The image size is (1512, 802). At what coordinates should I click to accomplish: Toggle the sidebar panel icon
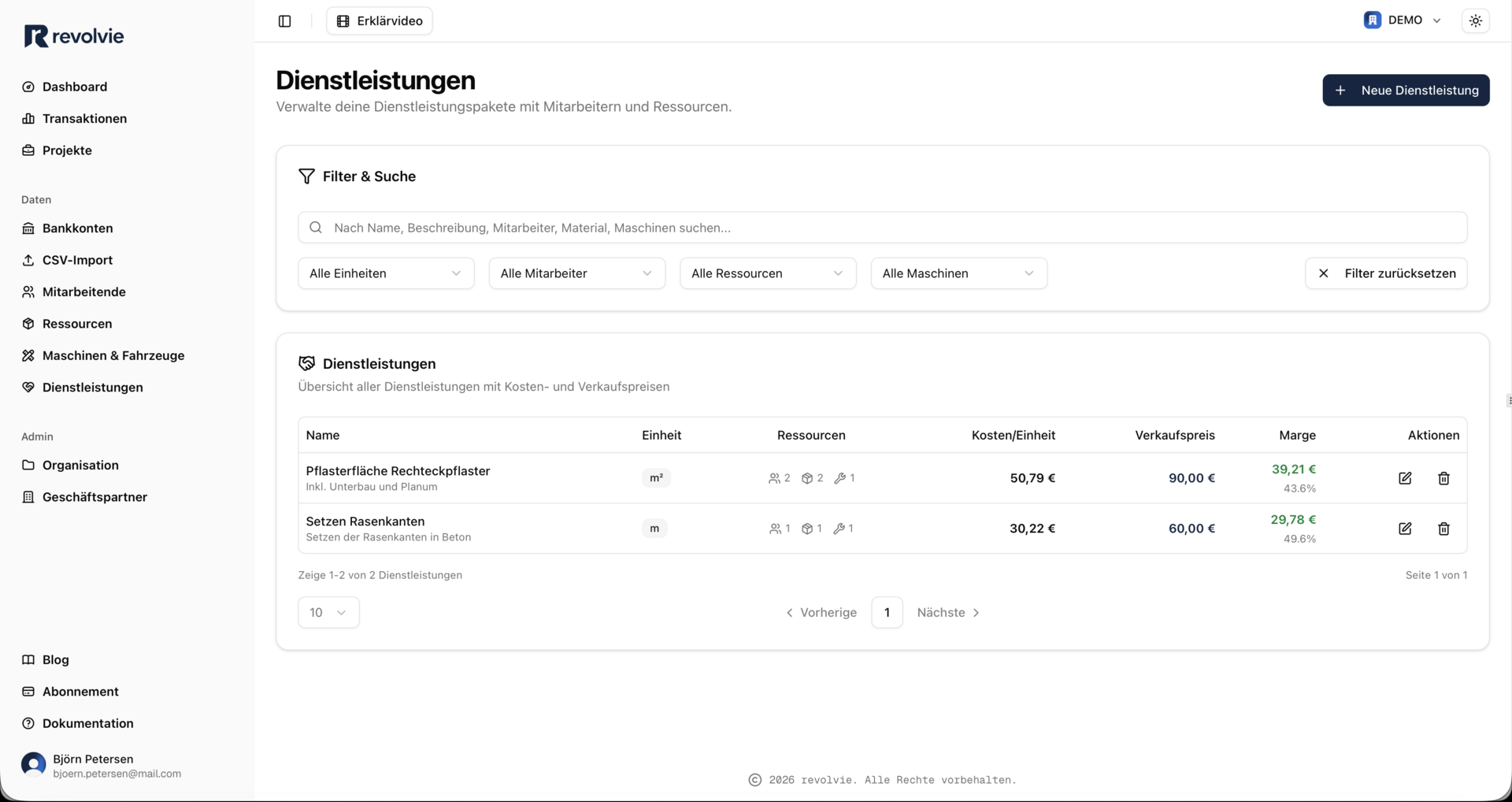[x=285, y=21]
